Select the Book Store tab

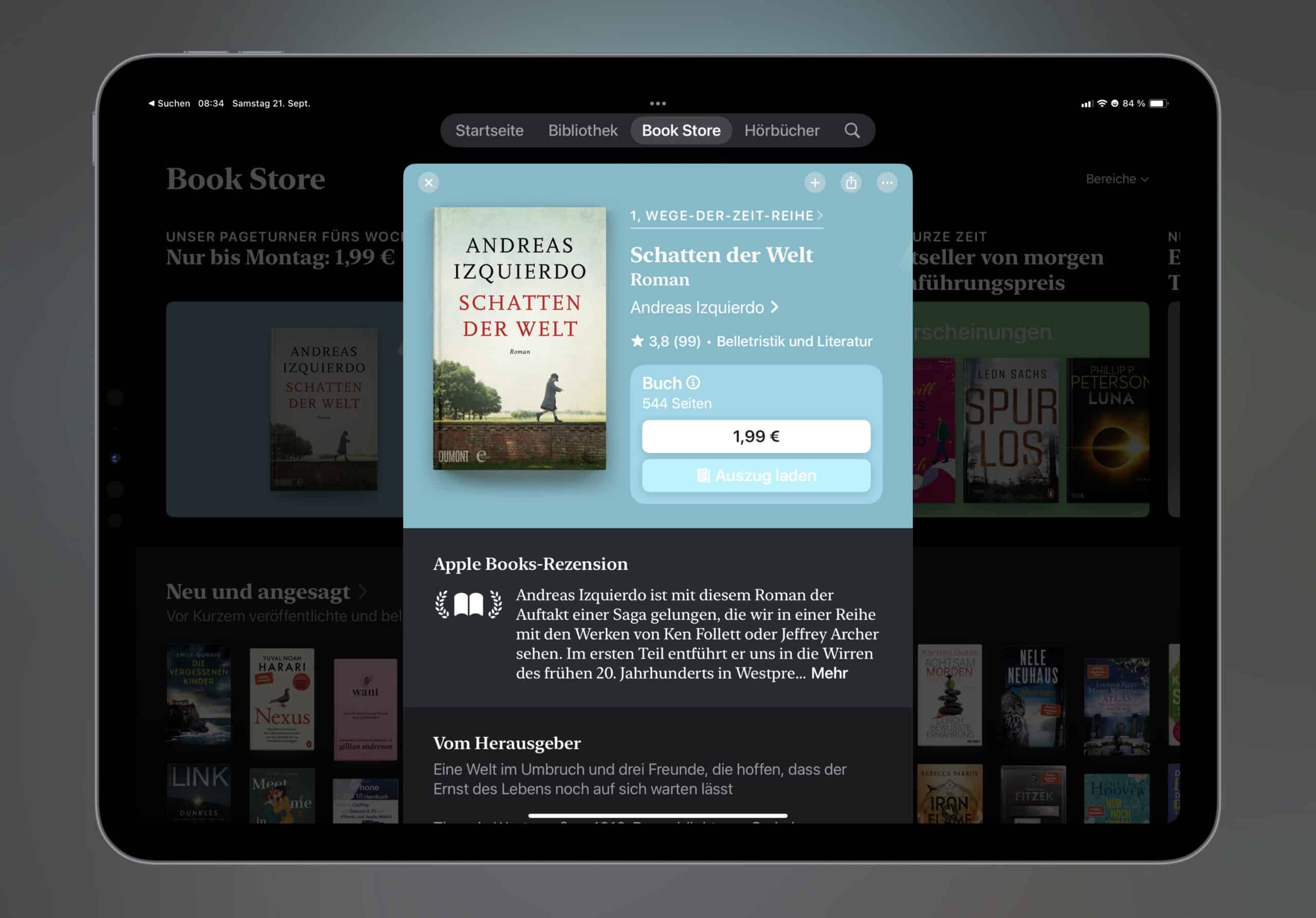click(x=681, y=131)
